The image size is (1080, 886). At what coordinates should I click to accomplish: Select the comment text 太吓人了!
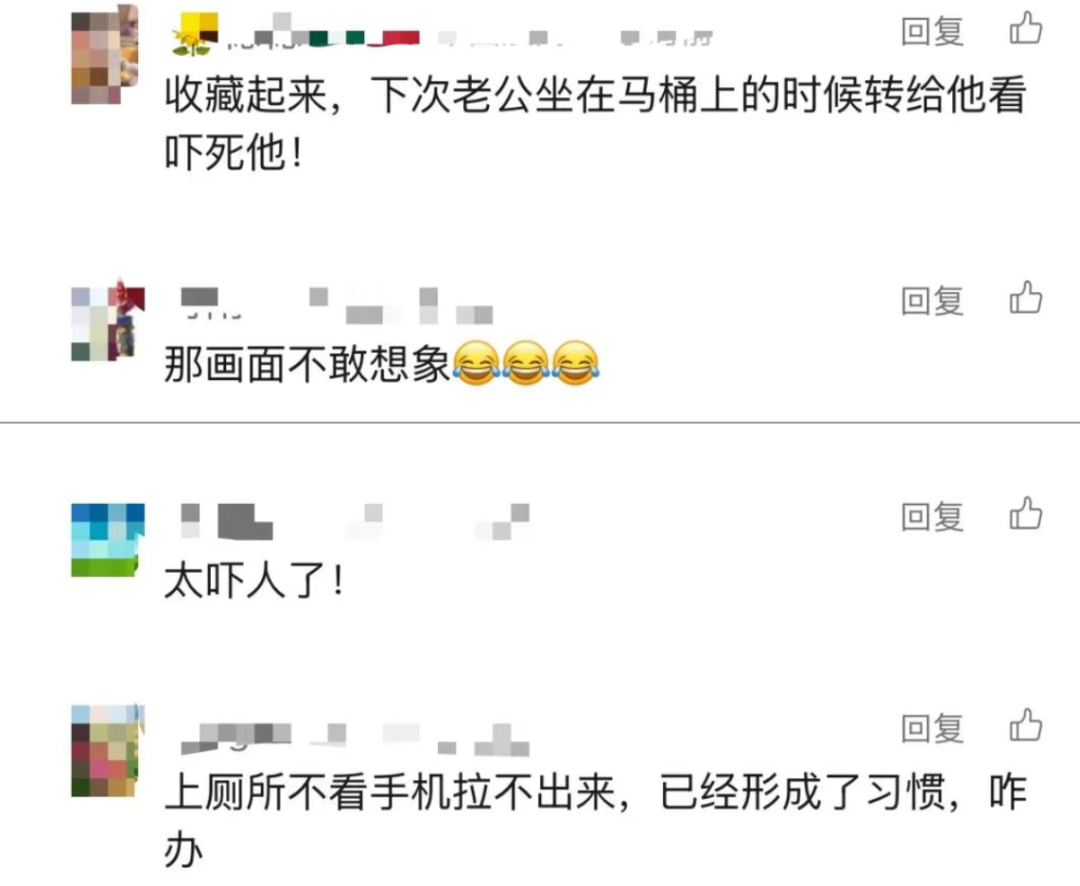click(x=253, y=580)
